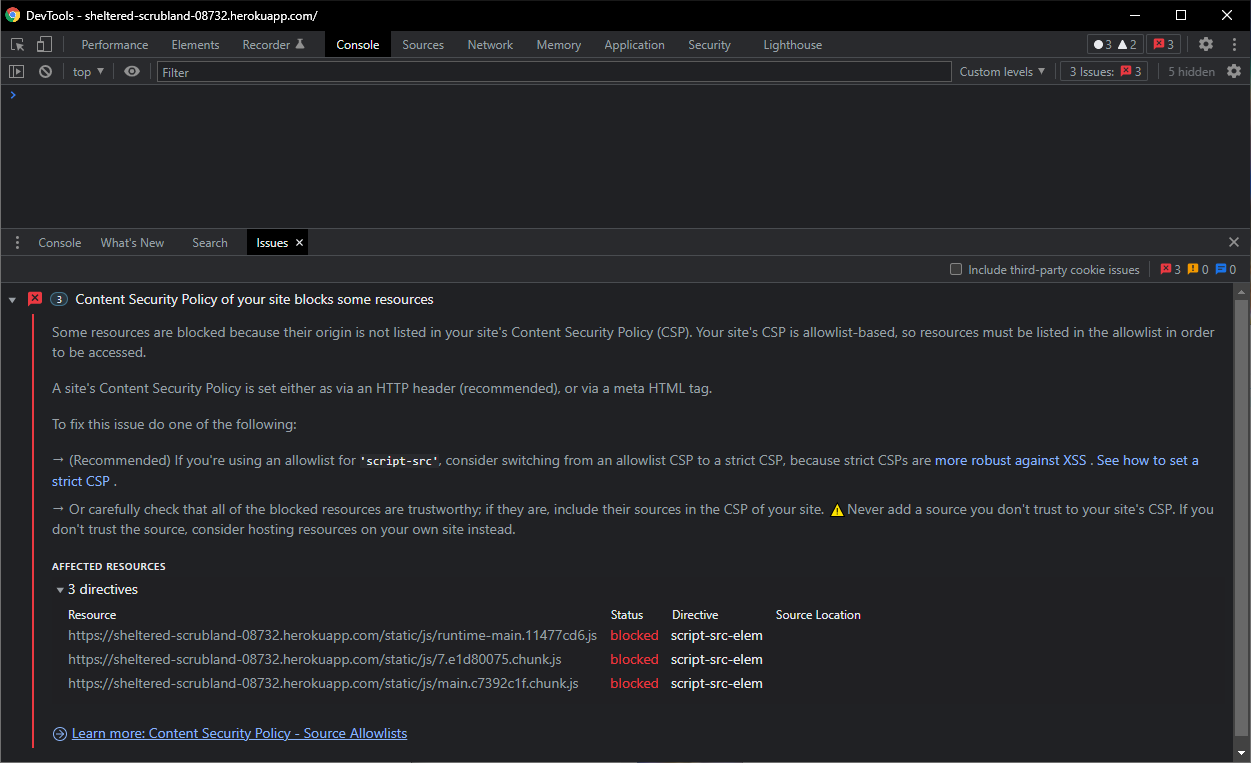Open console settings gear beside hidden count

pos(1234,71)
